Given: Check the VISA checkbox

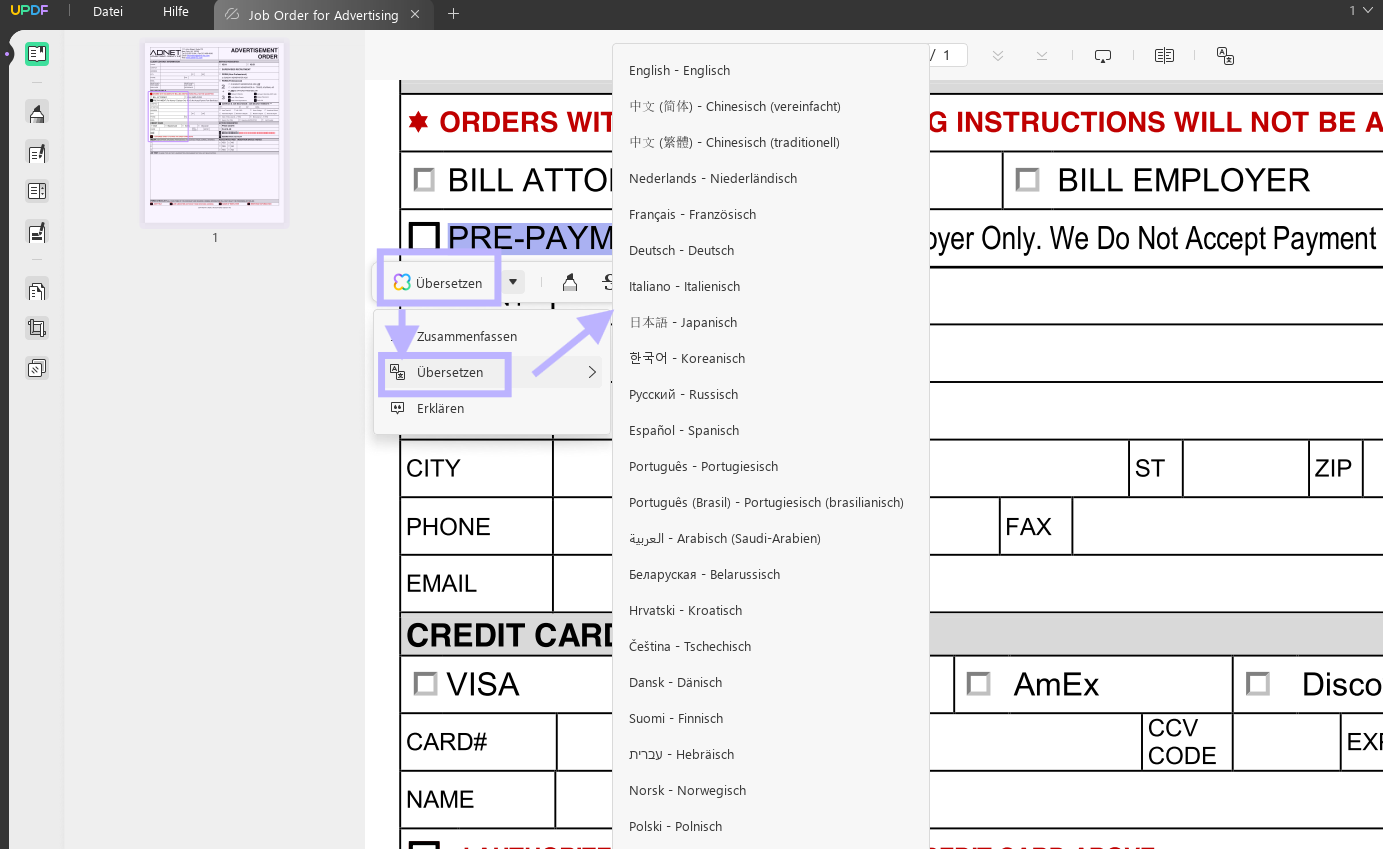Looking at the screenshot, I should pyautogui.click(x=425, y=684).
